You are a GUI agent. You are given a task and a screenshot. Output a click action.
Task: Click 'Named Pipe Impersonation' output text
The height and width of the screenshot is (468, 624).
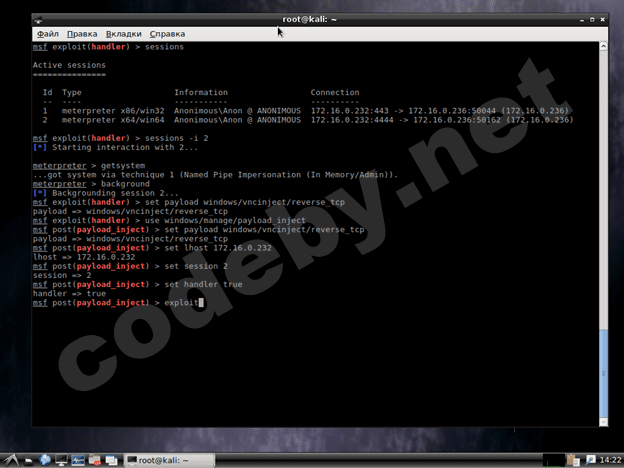242,175
